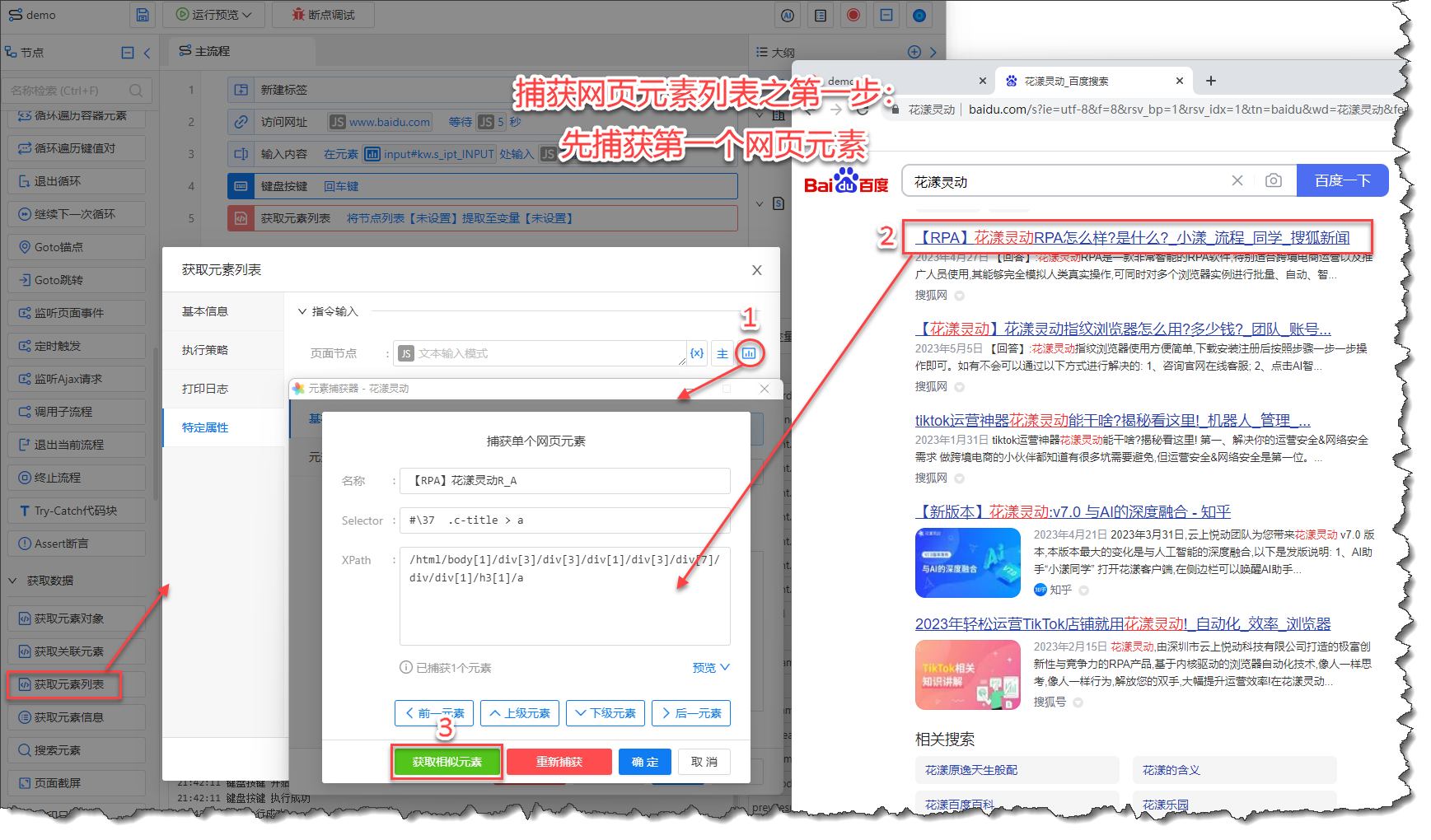Screen dimensions: 1431x840
Task: Click the magnifier icon in node search
Action: 136,91
